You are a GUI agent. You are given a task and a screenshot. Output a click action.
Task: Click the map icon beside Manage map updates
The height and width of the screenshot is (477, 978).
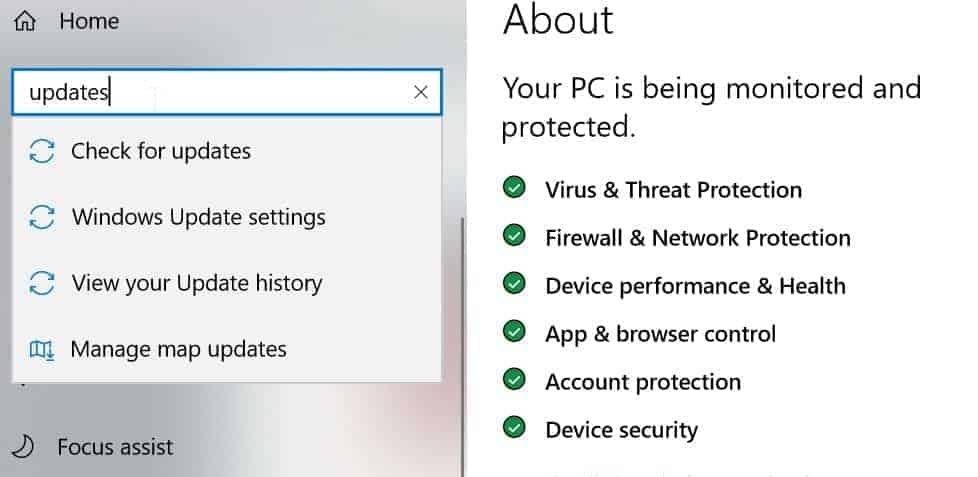pyautogui.click(x=42, y=350)
